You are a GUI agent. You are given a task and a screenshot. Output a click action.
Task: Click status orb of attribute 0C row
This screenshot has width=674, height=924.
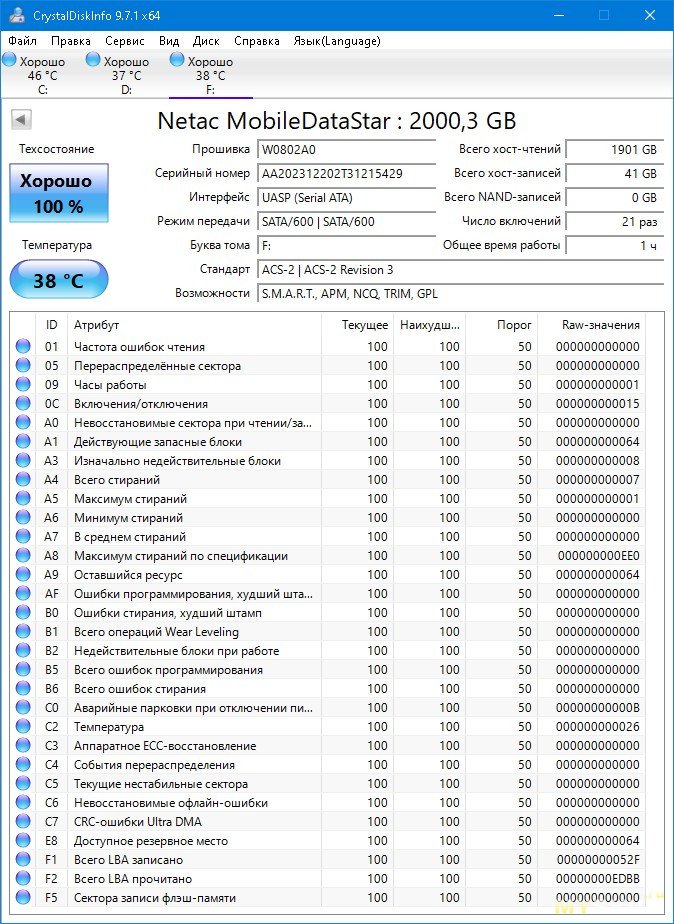click(x=23, y=404)
